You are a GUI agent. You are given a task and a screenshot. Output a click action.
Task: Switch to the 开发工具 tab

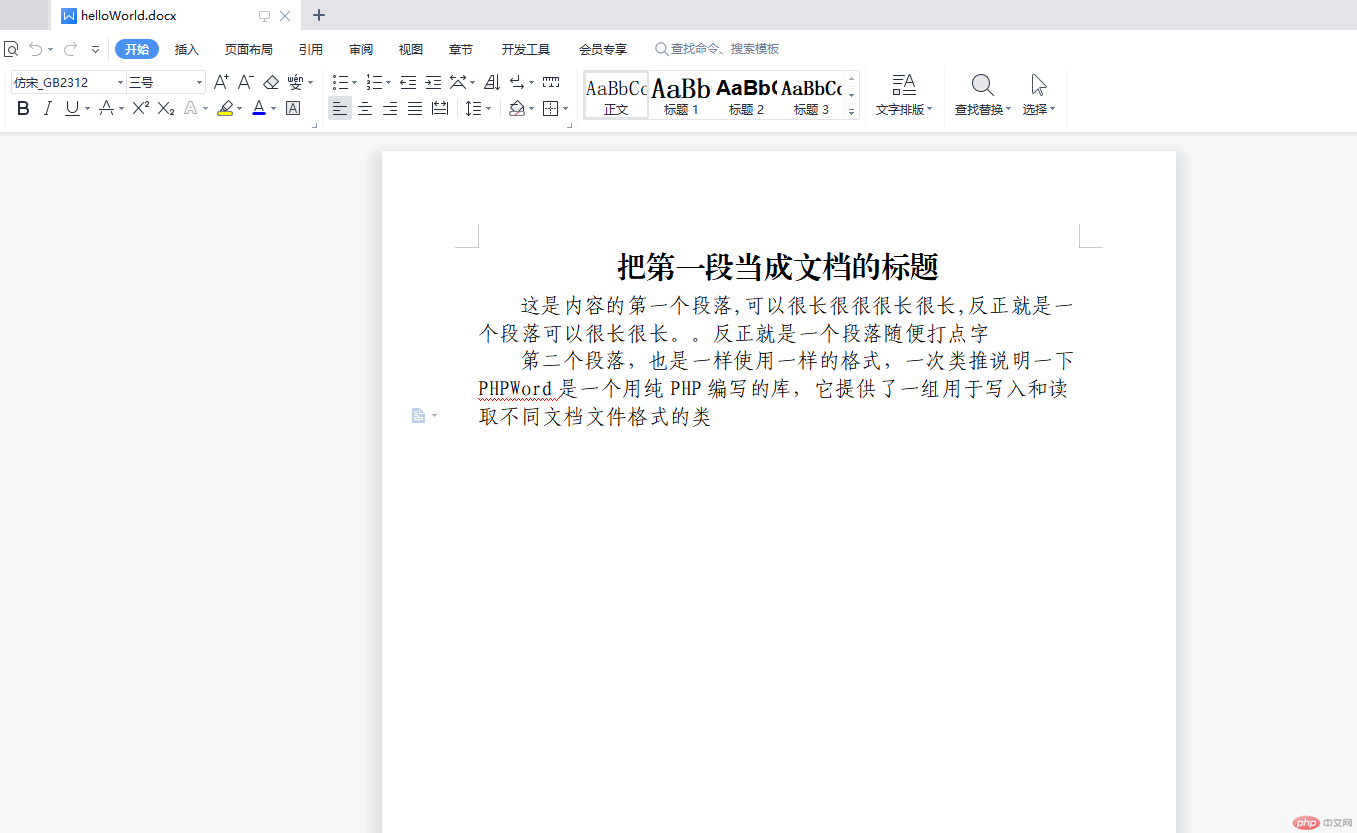(526, 49)
